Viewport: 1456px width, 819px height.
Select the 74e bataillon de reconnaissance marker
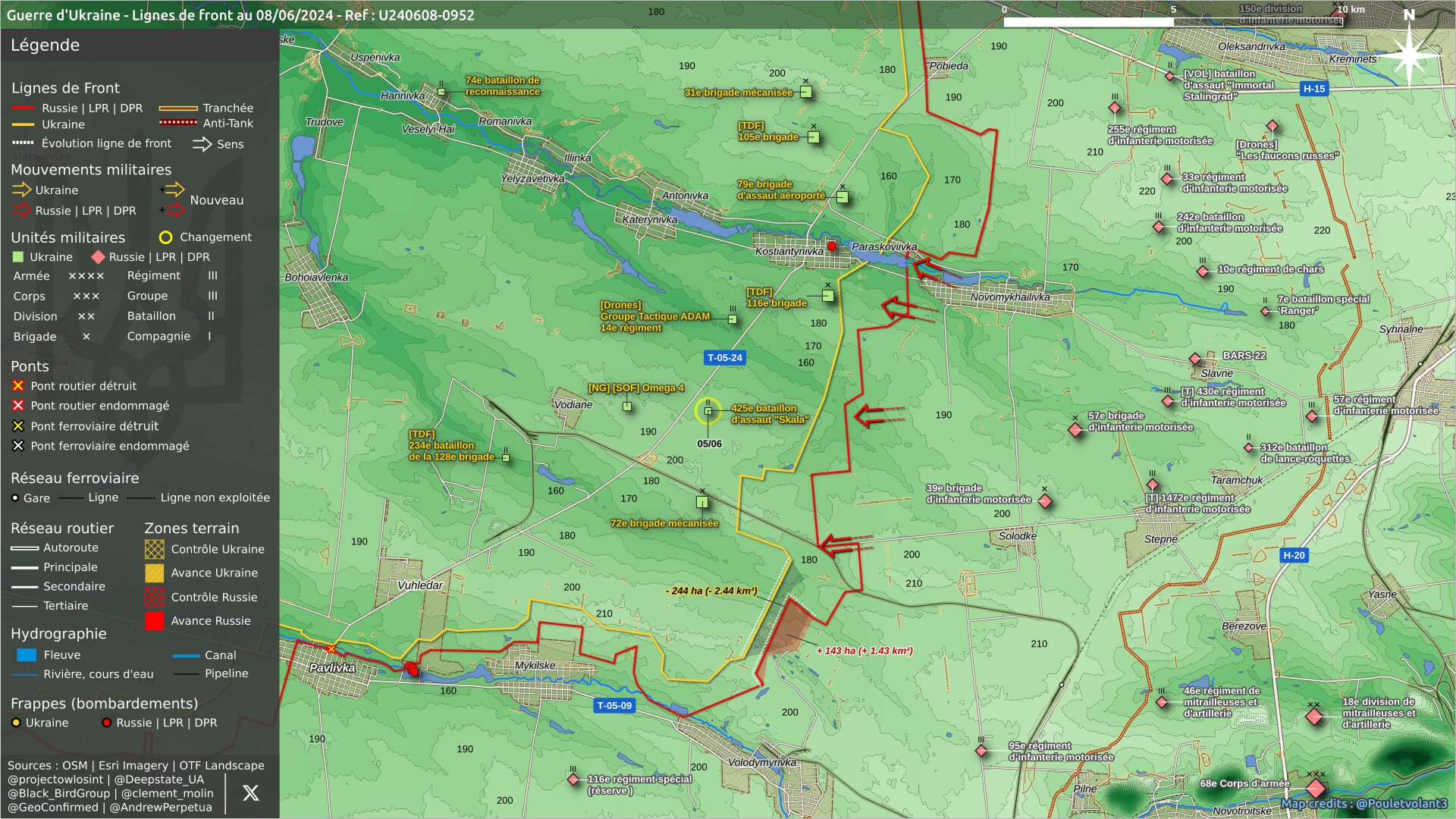[x=441, y=92]
